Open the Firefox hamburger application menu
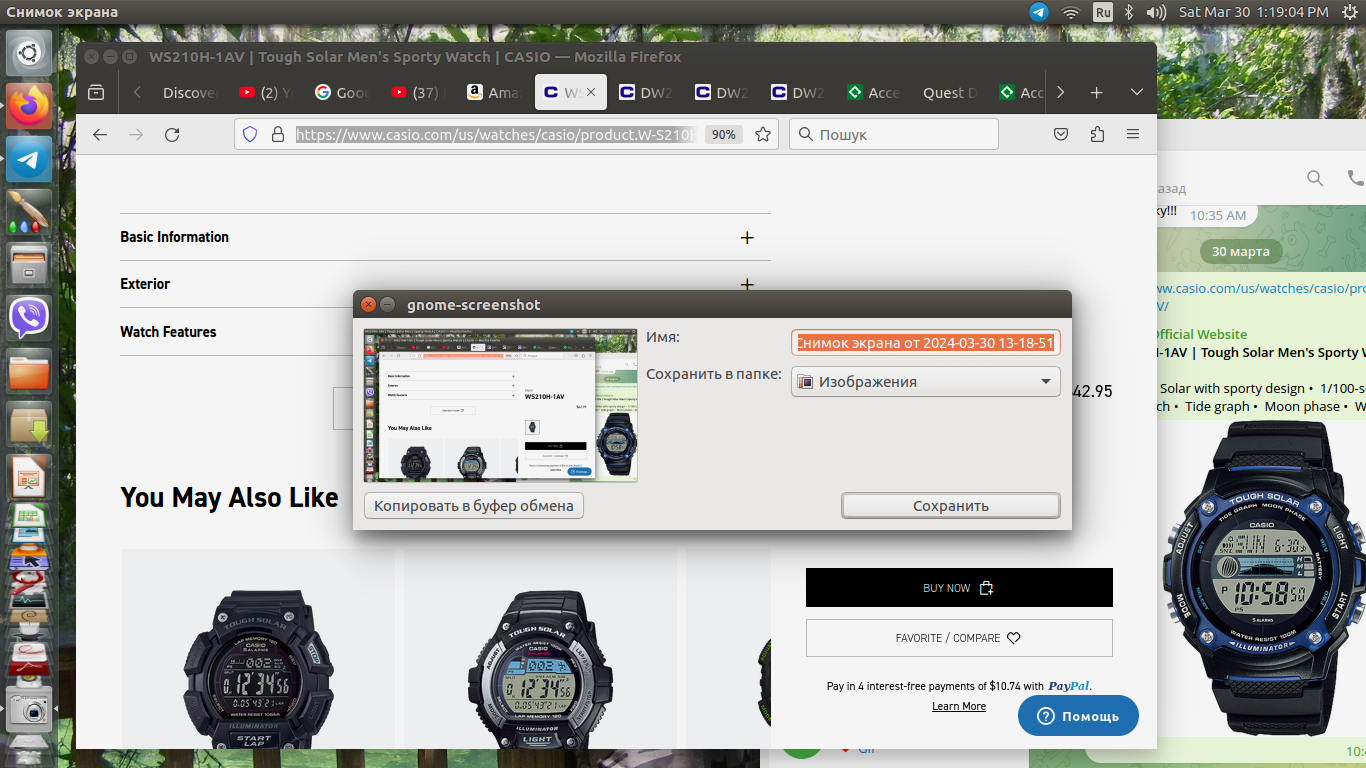The height and width of the screenshot is (768, 1366). 1133,134
